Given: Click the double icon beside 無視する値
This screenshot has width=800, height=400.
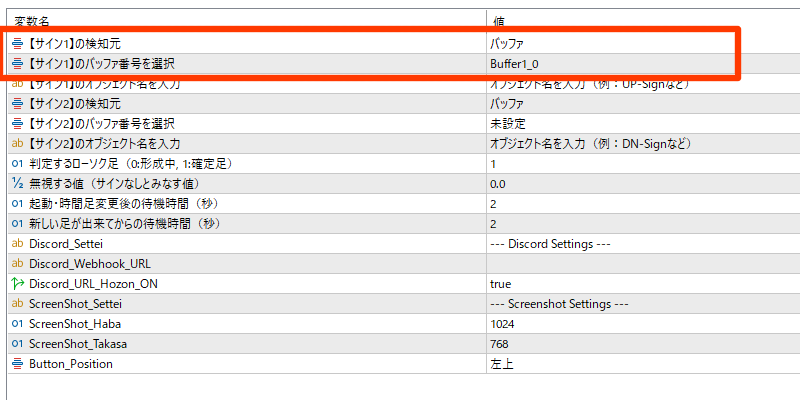Looking at the screenshot, I should click(x=17, y=184).
